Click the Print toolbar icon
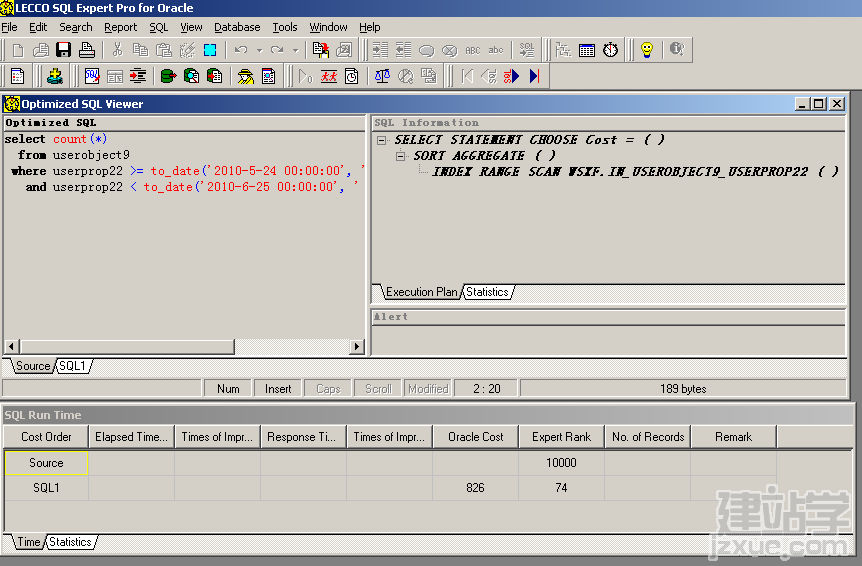The height and width of the screenshot is (566, 862). pyautogui.click(x=87, y=51)
